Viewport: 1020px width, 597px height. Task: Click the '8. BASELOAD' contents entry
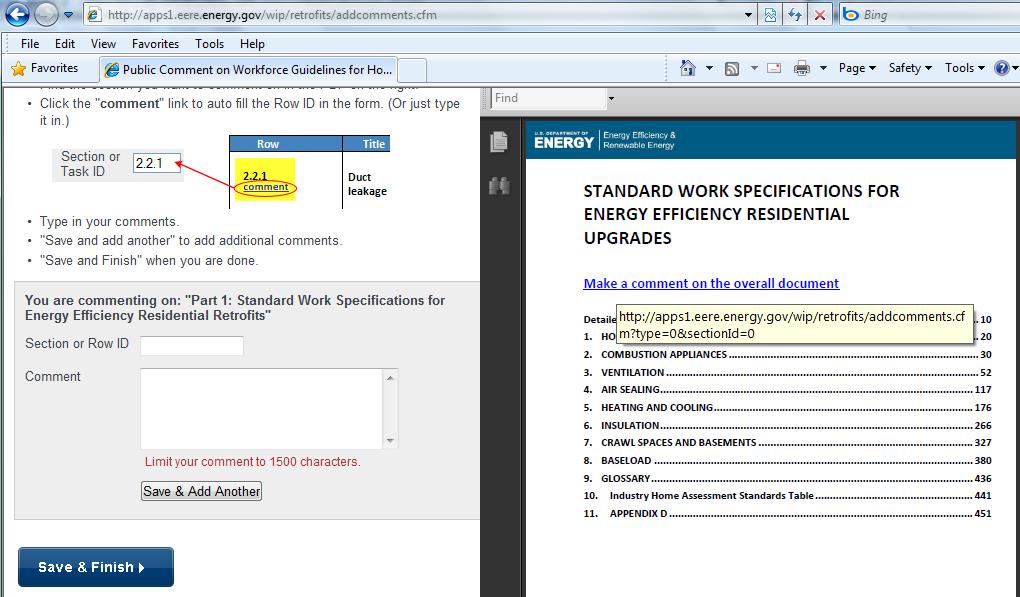pos(787,460)
